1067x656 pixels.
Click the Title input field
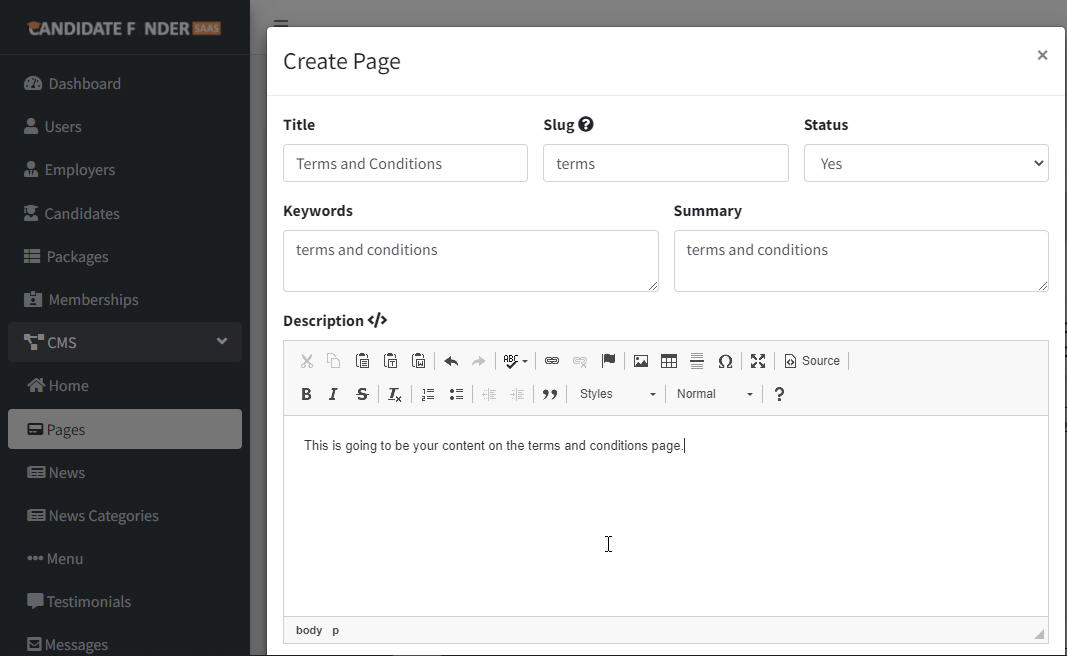click(x=405, y=163)
